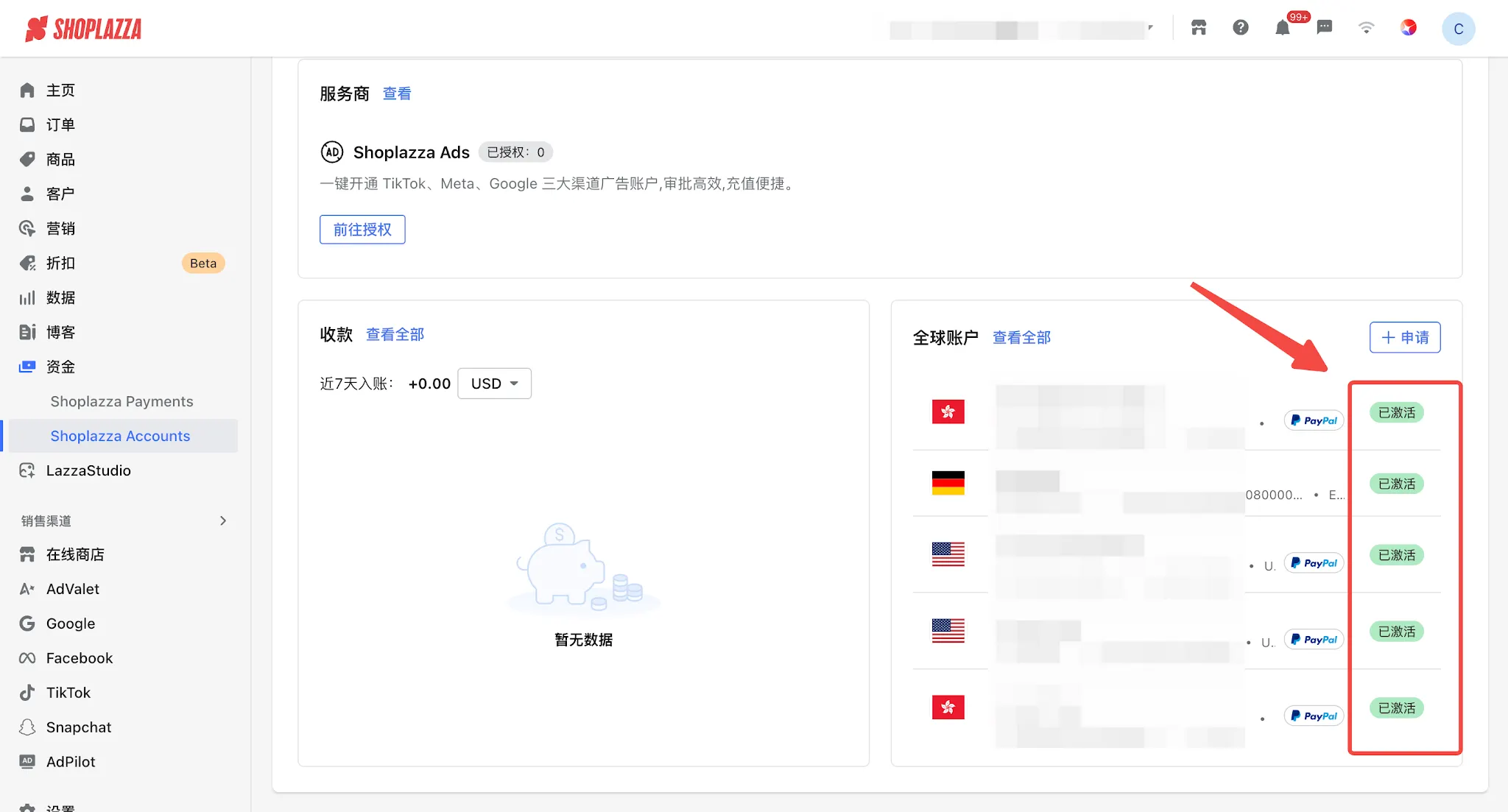Click the Shoplazza logo

click(x=83, y=29)
